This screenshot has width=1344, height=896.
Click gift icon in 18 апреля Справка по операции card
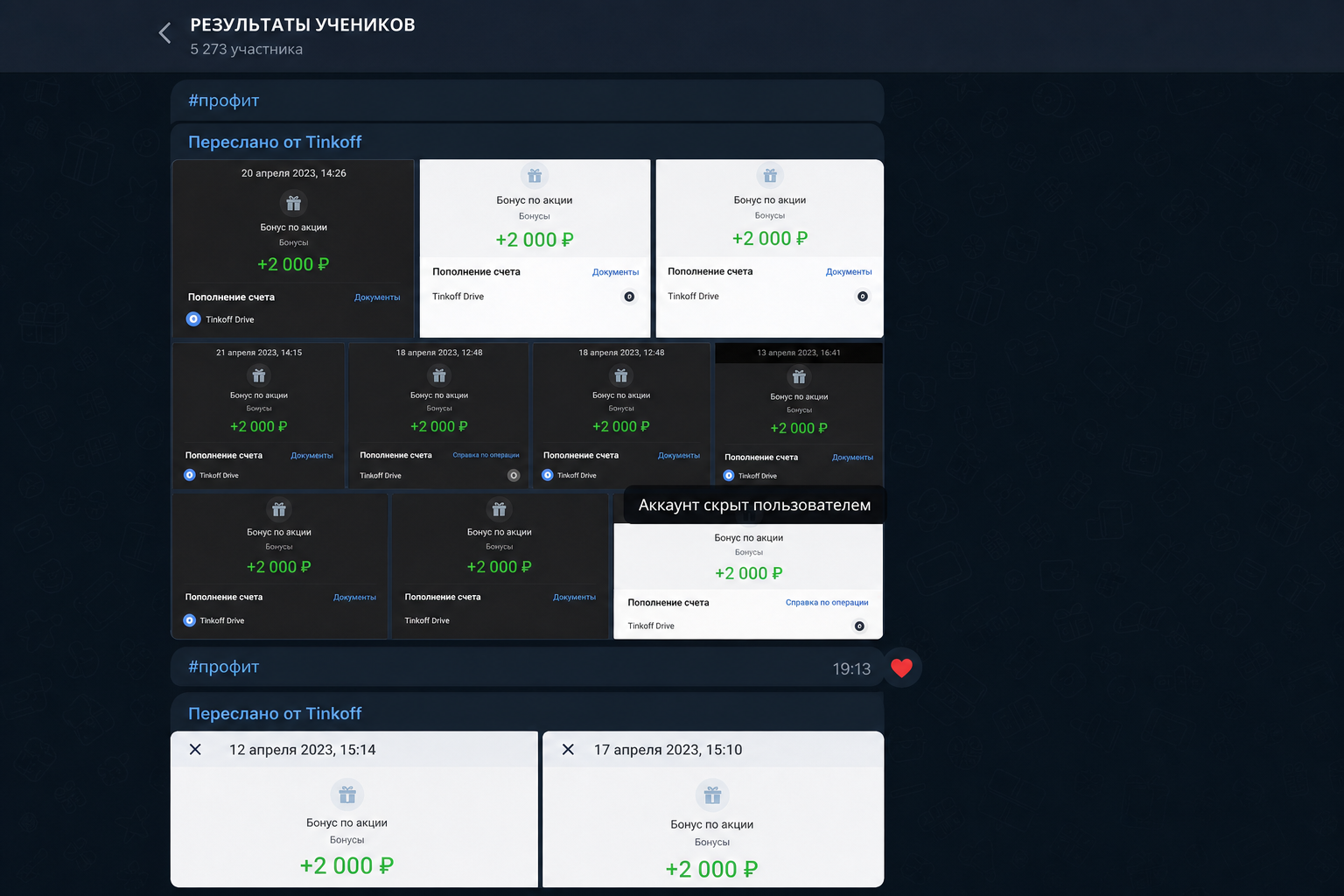pyautogui.click(x=439, y=375)
